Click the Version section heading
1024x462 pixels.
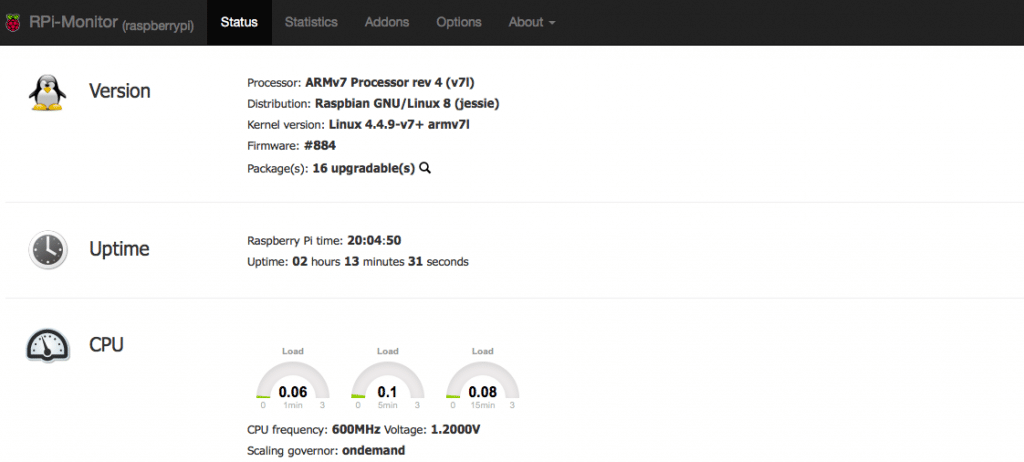(x=120, y=91)
